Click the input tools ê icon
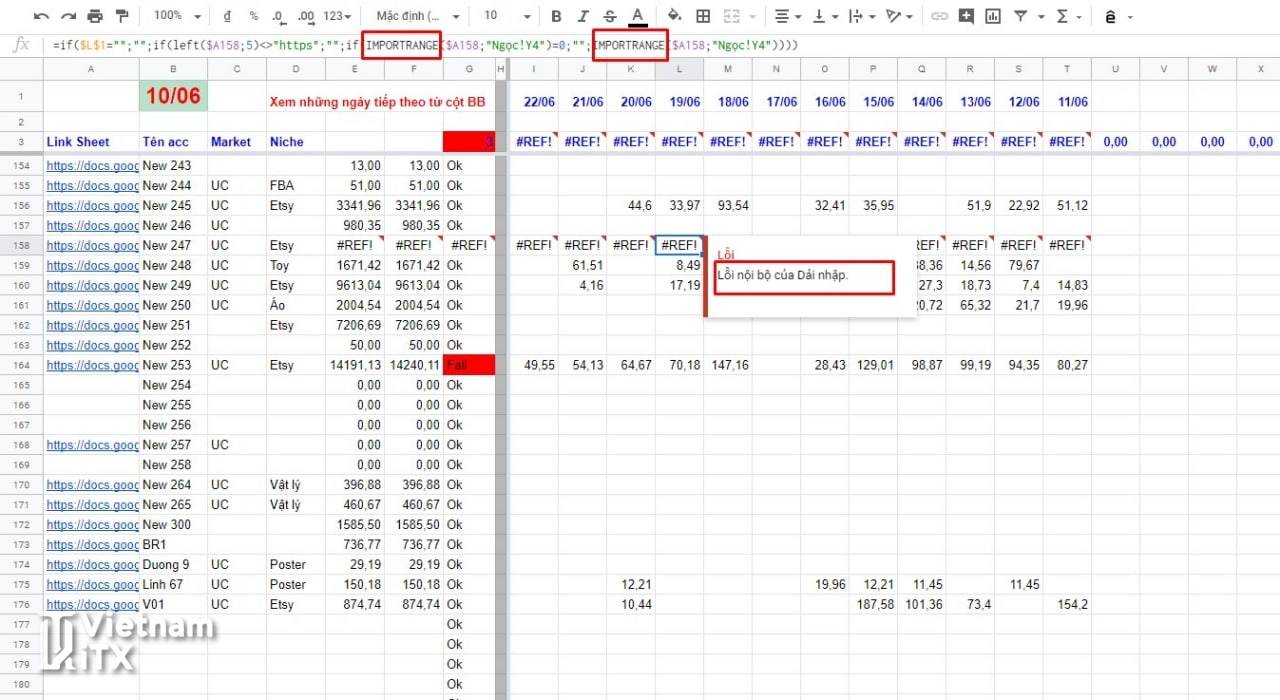The width and height of the screenshot is (1280, 700). coord(1110,17)
